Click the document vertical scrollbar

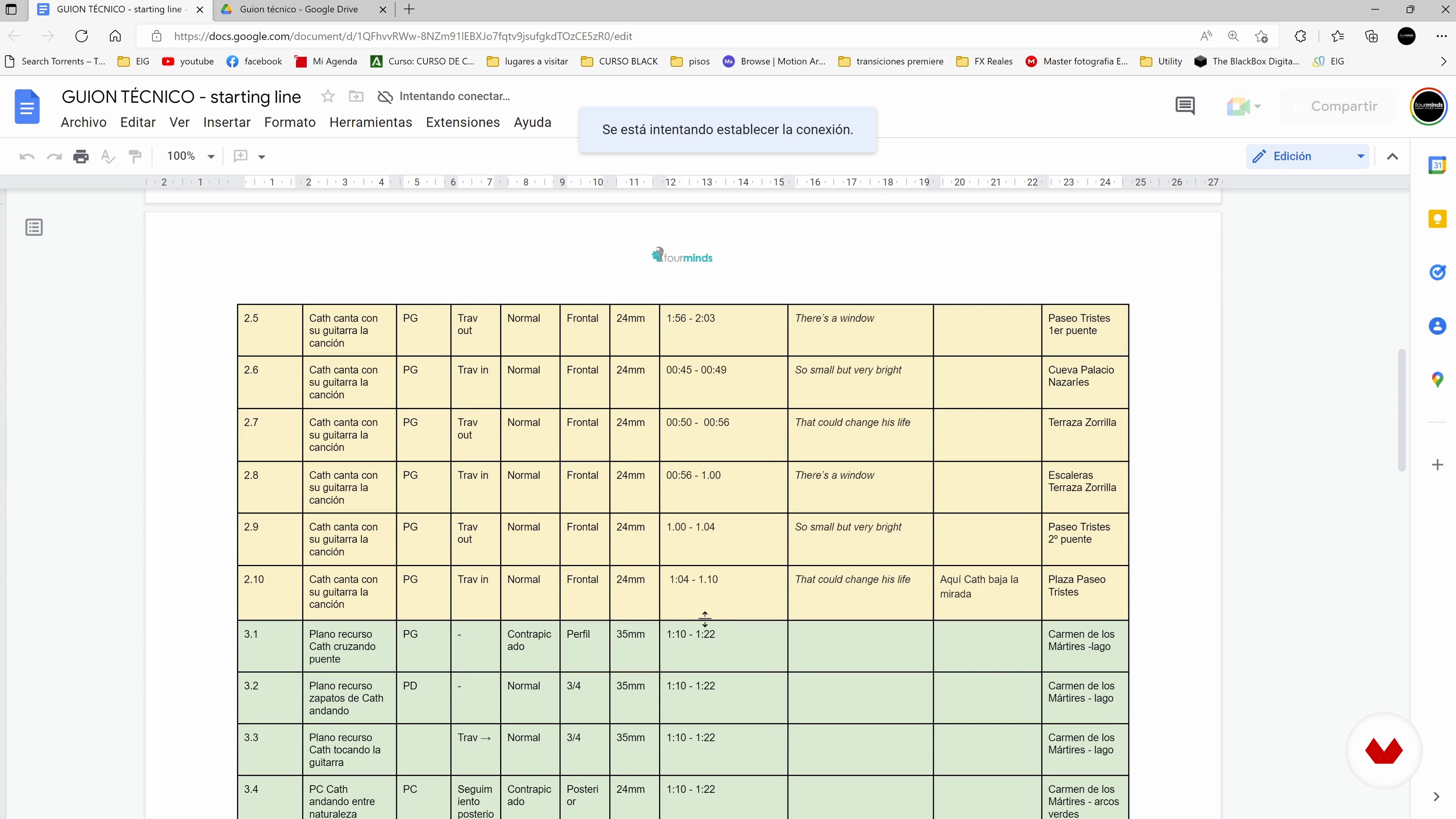1402,410
